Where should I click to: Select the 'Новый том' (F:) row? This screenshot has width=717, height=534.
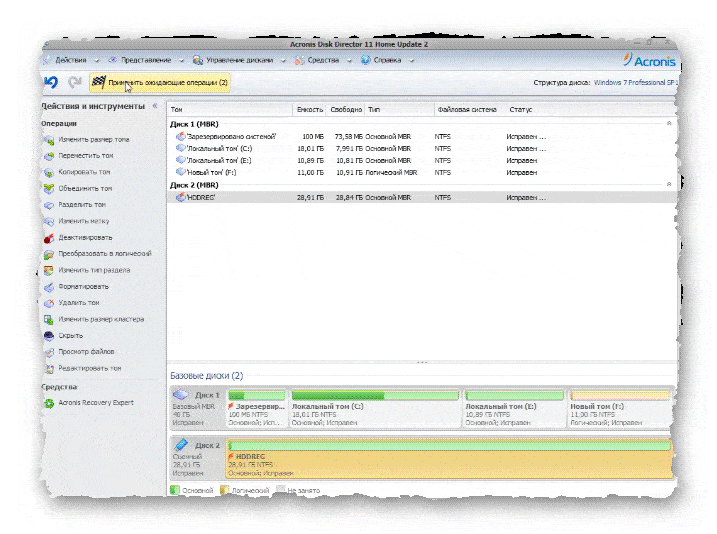coord(422,172)
